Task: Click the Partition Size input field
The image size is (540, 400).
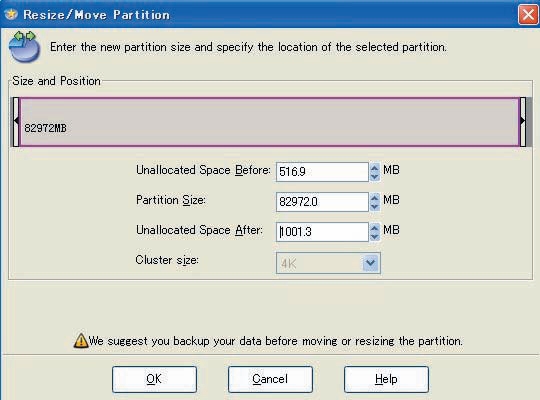Action: tap(322, 202)
